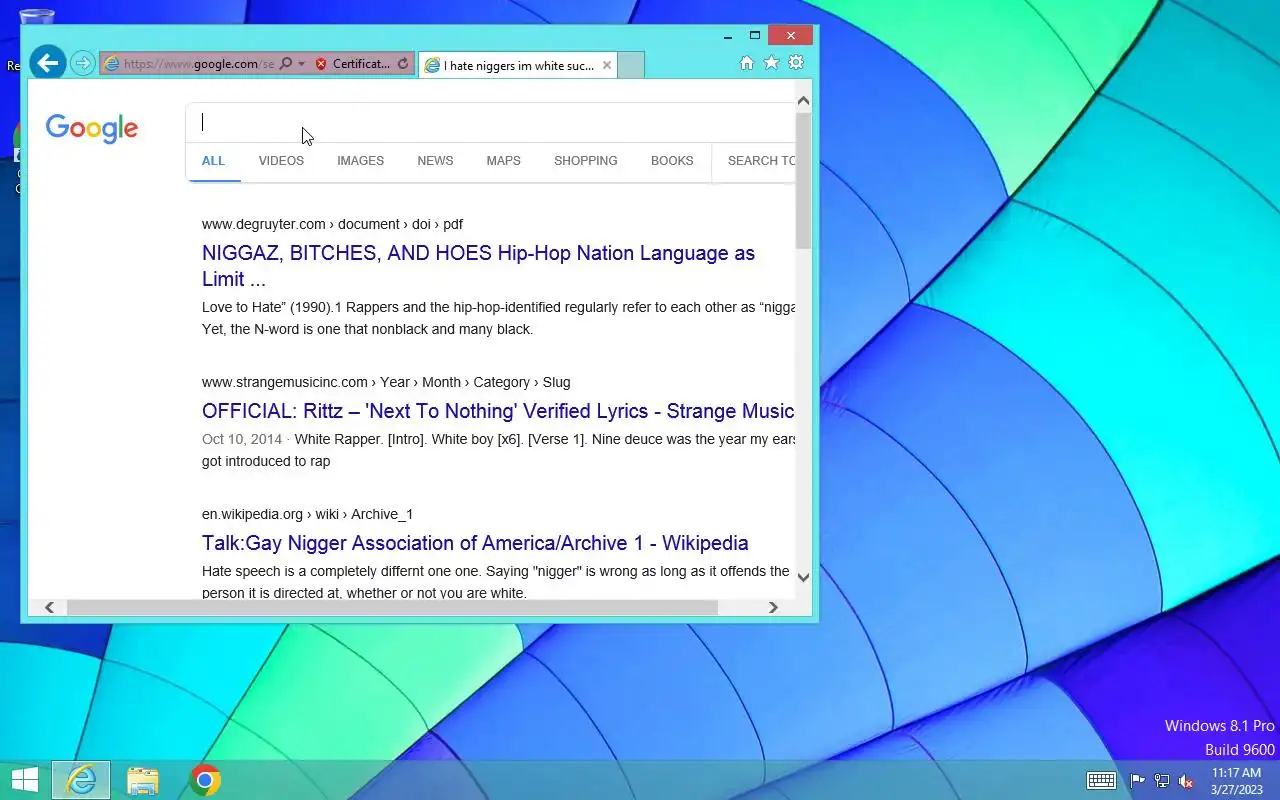Minimize the Internet Explorer window
Viewport: 1280px width, 800px height.
point(728,36)
